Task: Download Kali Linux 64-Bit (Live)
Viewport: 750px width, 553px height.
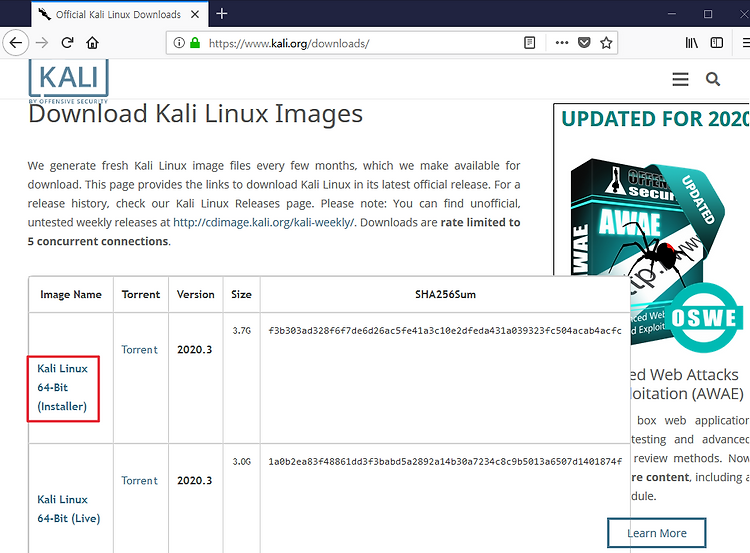Action: coord(69,509)
